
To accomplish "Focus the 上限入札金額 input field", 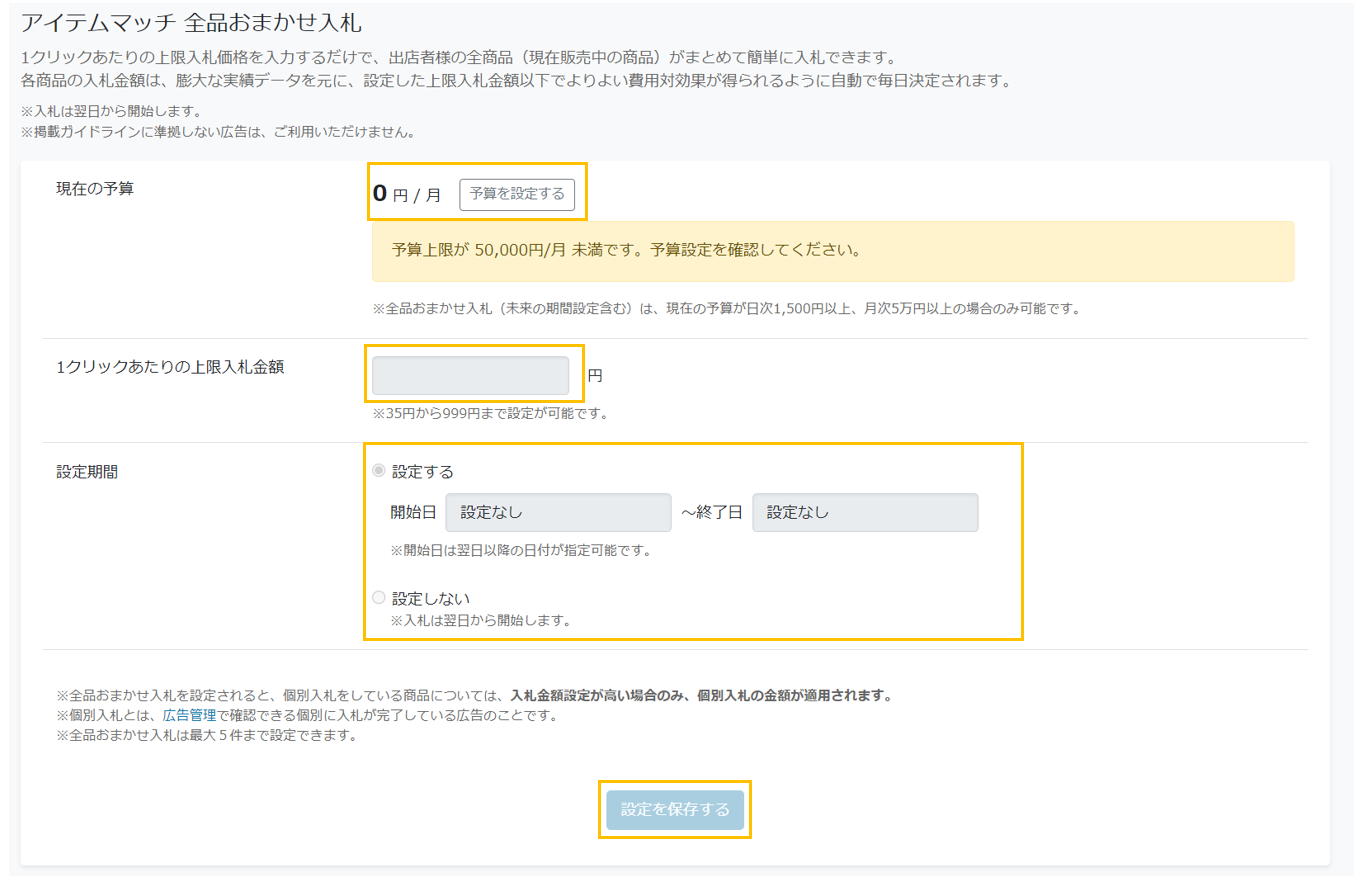I will [470, 375].
